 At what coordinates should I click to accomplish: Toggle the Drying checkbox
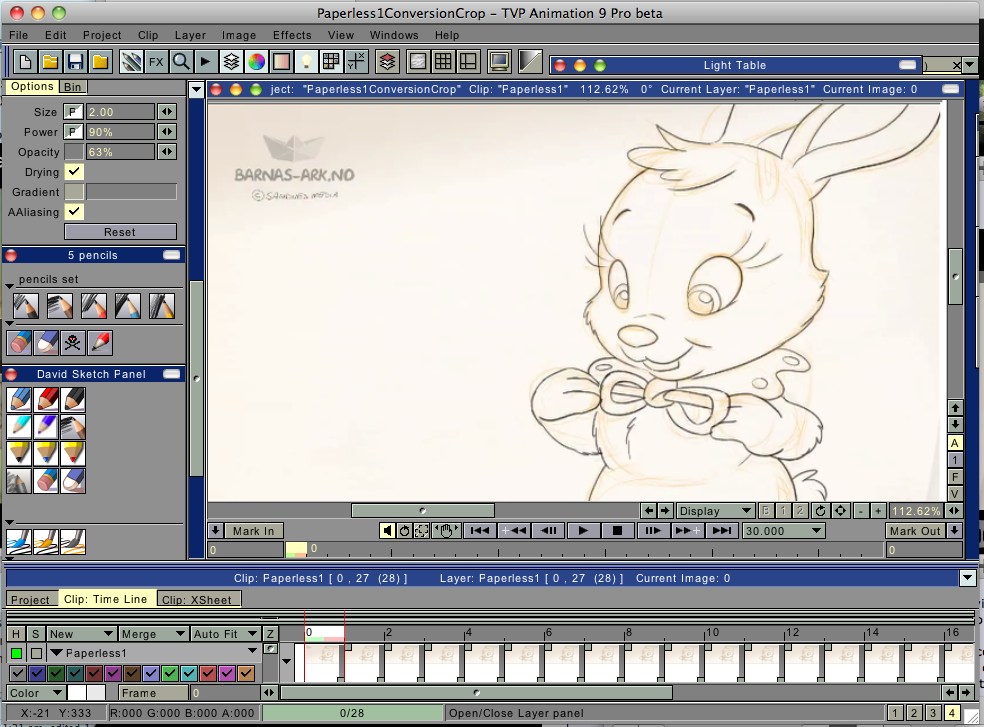pos(74,171)
